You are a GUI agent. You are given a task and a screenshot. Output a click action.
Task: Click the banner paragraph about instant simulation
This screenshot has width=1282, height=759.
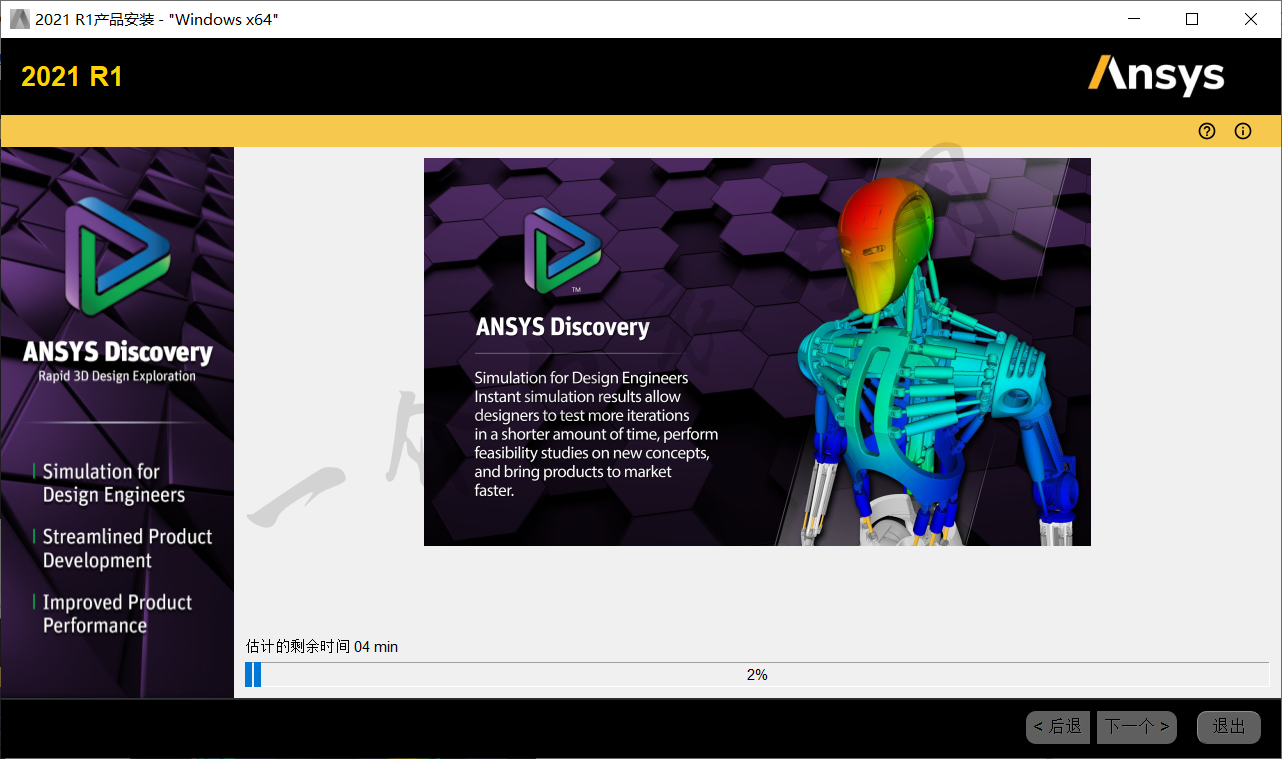596,434
